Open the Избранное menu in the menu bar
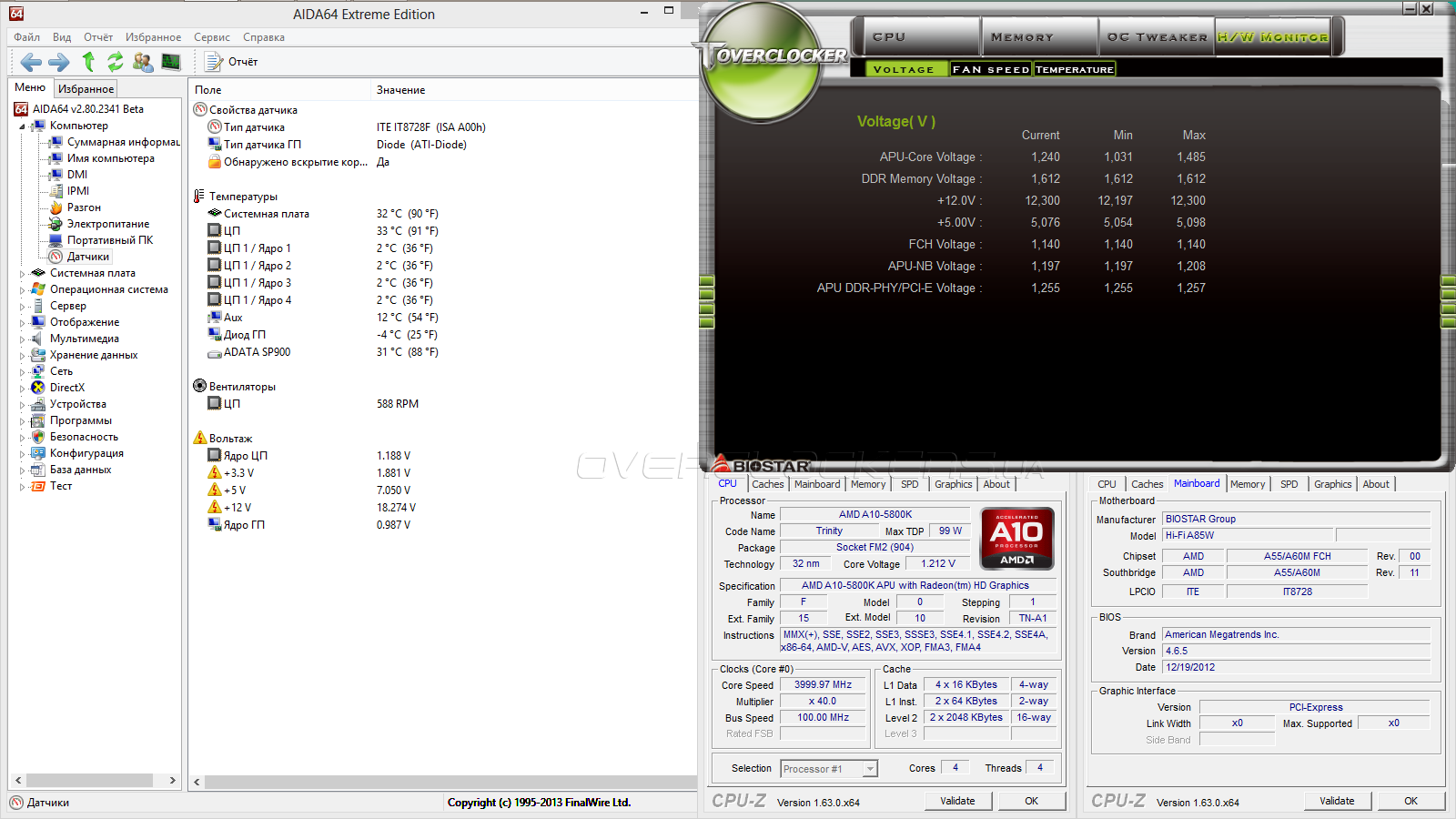The width and height of the screenshot is (1456, 819). [x=153, y=37]
